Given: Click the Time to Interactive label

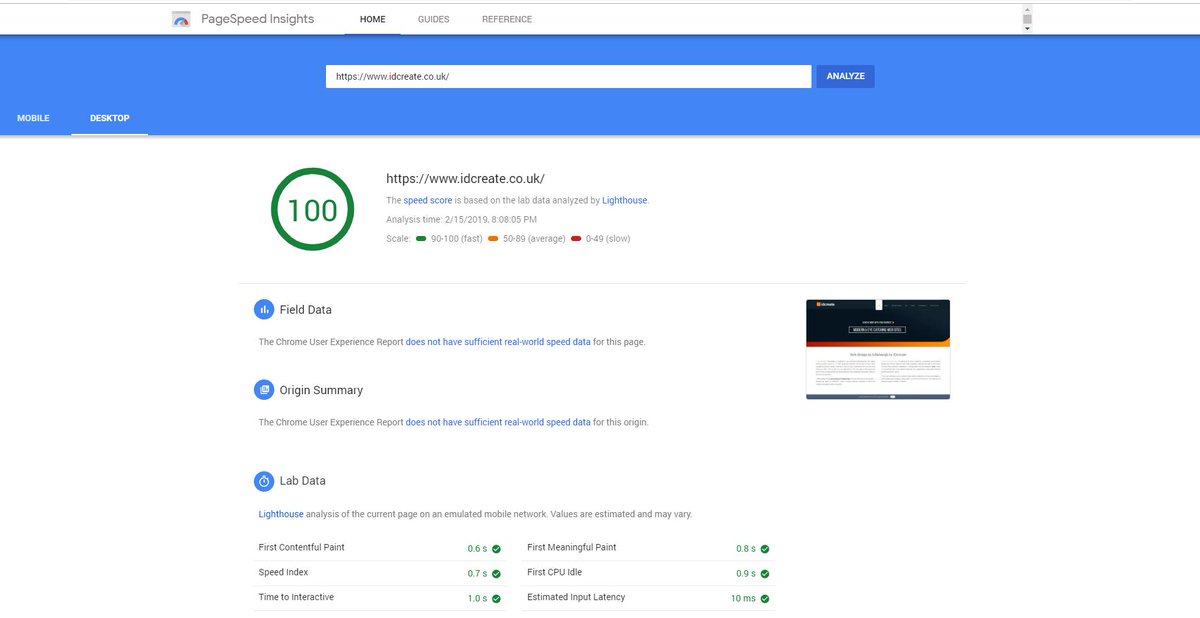Looking at the screenshot, I should 296,598.
